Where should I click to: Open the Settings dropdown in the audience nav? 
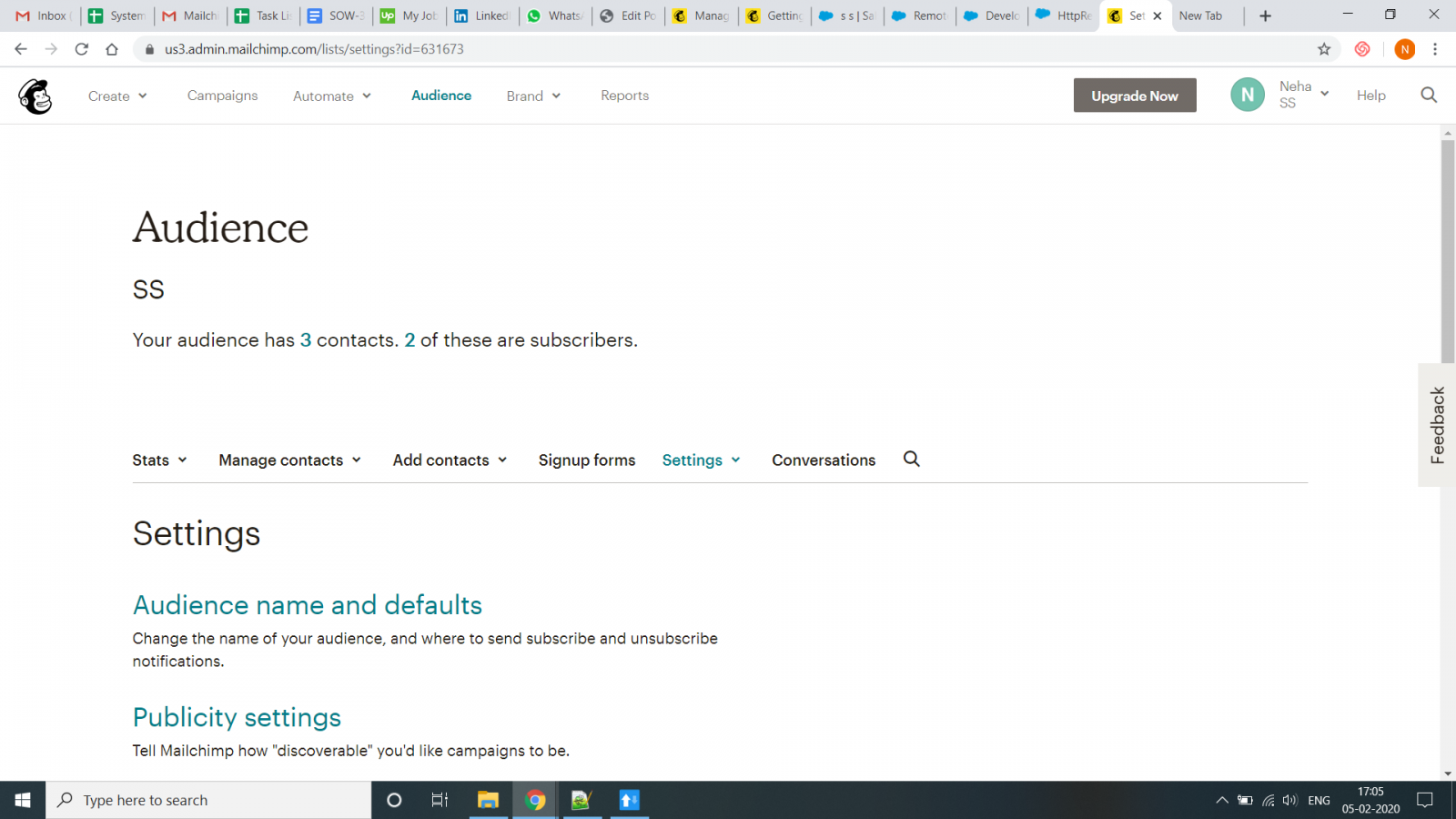click(x=700, y=460)
